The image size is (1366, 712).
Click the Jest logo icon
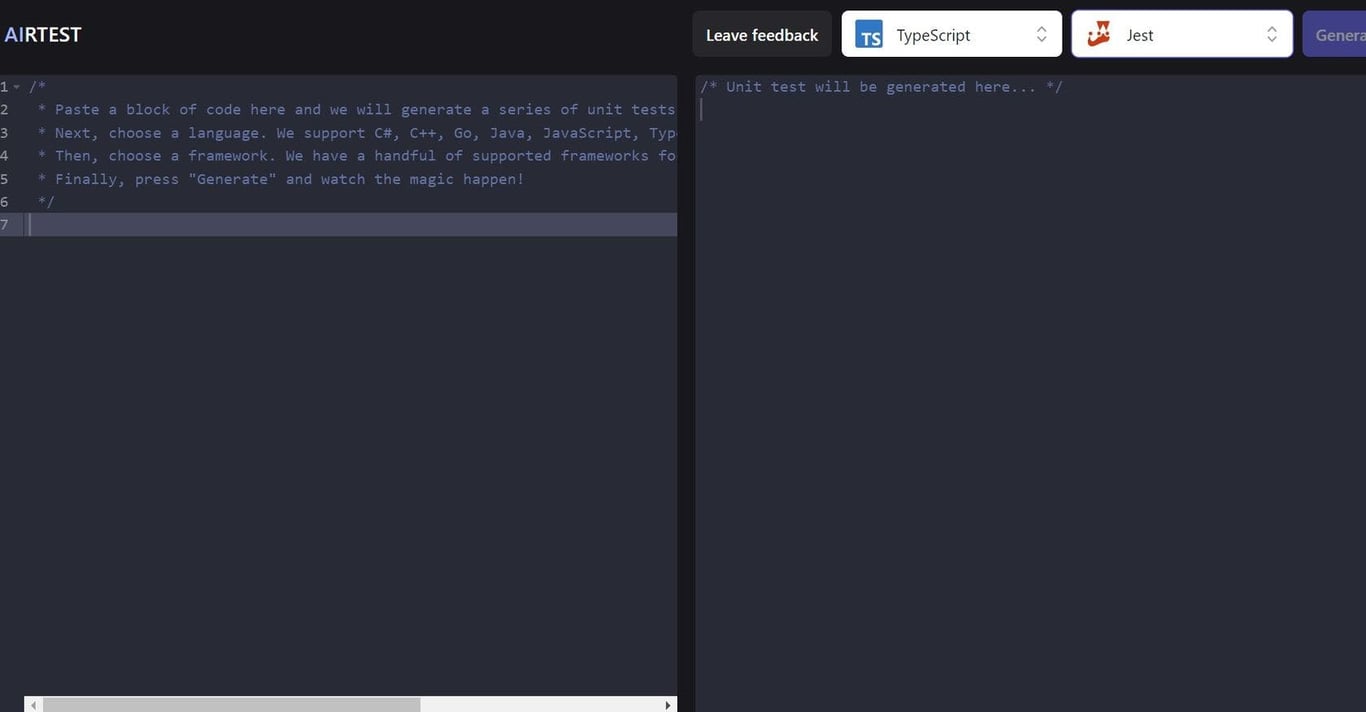coord(1099,35)
